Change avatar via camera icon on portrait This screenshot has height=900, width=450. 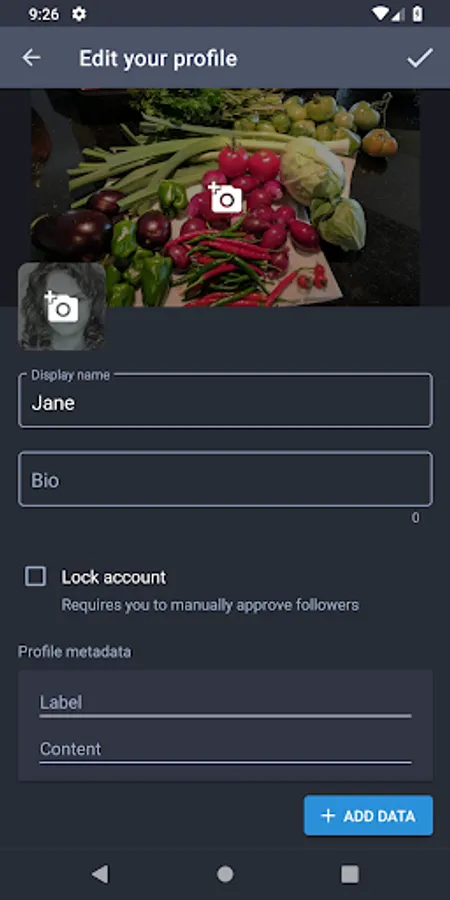click(x=61, y=307)
